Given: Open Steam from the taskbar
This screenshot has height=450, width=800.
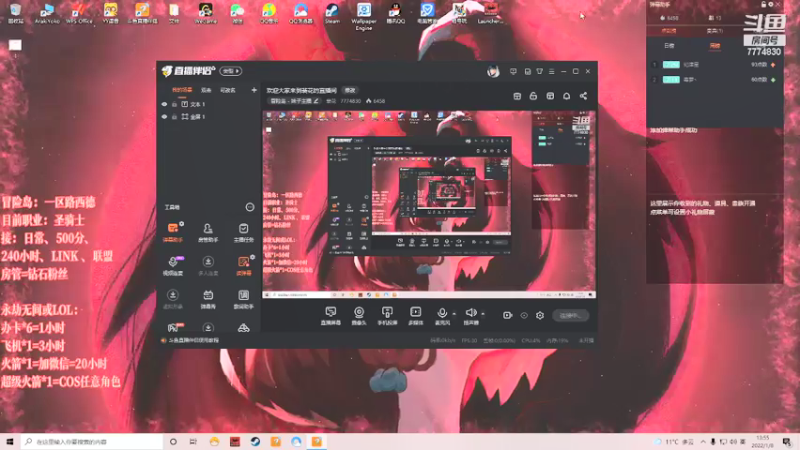Looking at the screenshot, I should [x=255, y=441].
